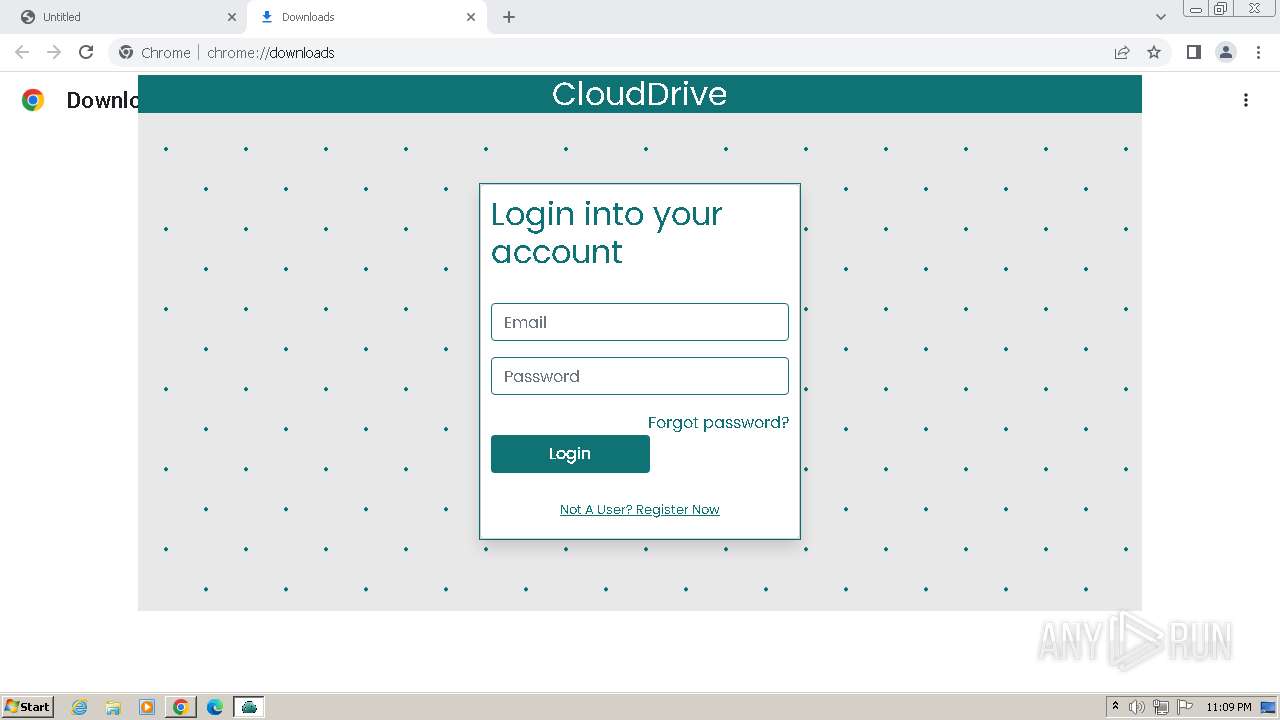Open network status tray icon
The width and height of the screenshot is (1280, 720).
tap(1161, 707)
